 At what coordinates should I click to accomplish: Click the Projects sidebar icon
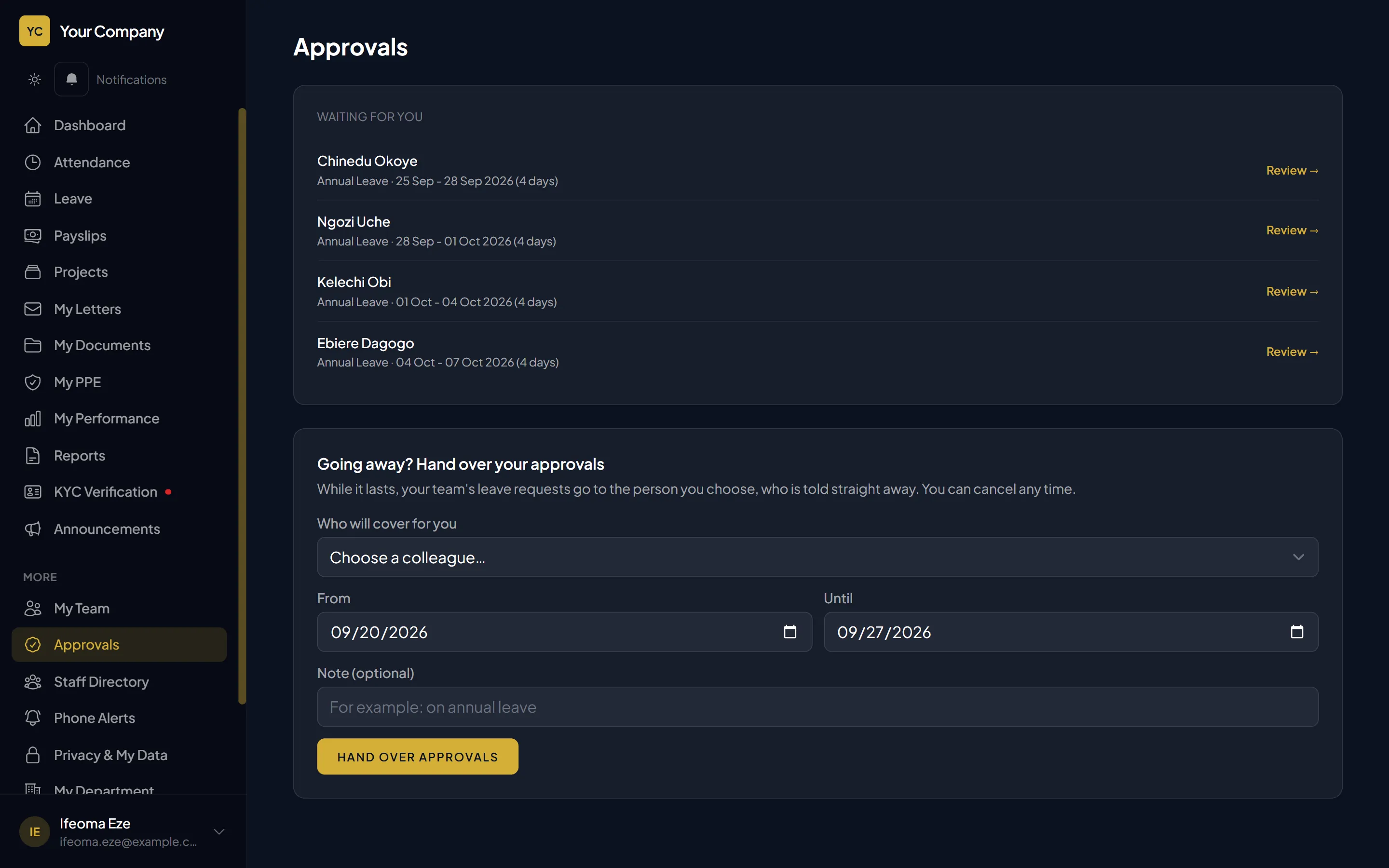pyautogui.click(x=33, y=272)
